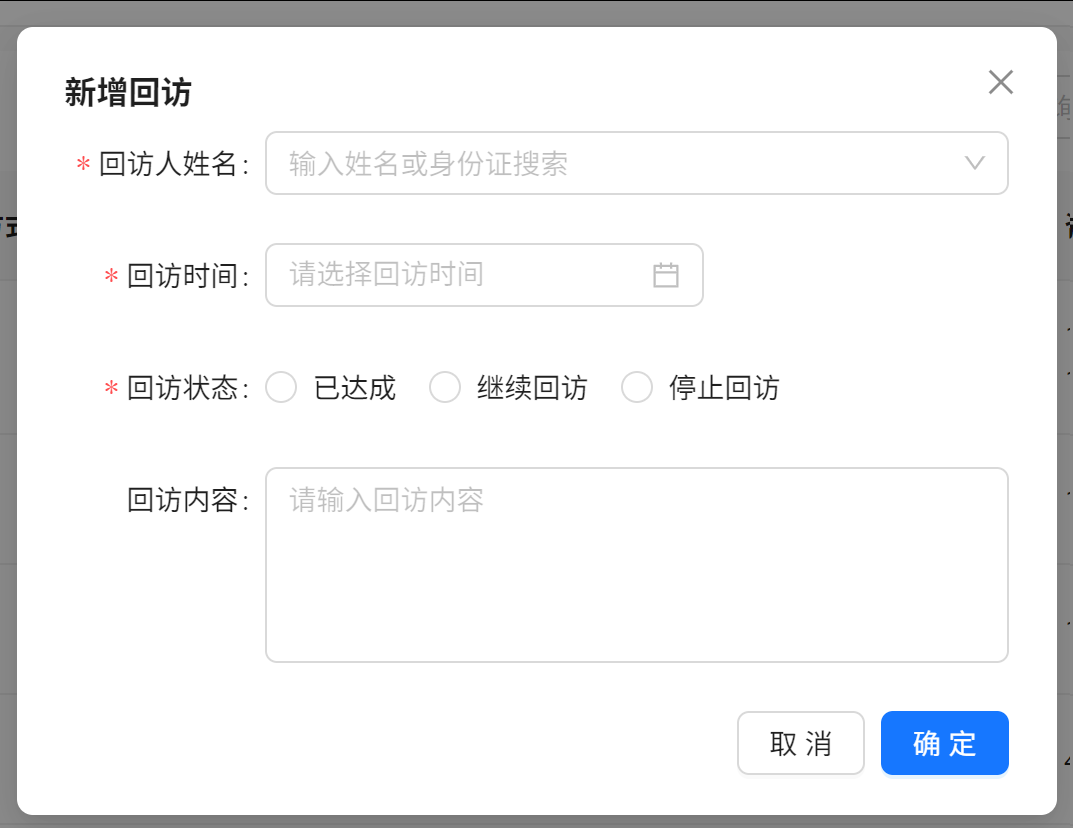Screen dimensions: 1073x828
Task: Click the 回访时间 field label
Action: point(186,276)
